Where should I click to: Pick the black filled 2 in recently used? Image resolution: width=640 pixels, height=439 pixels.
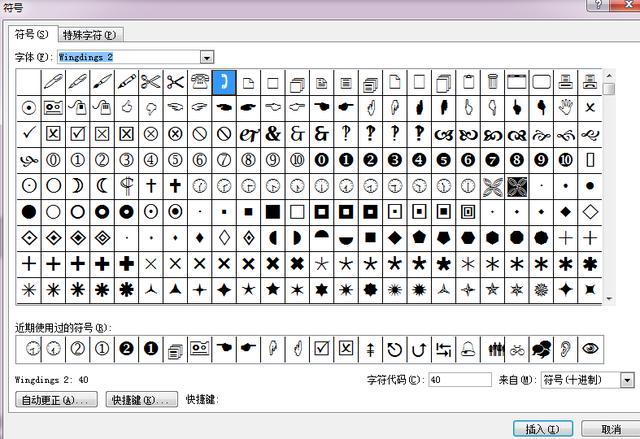[x=127, y=349]
